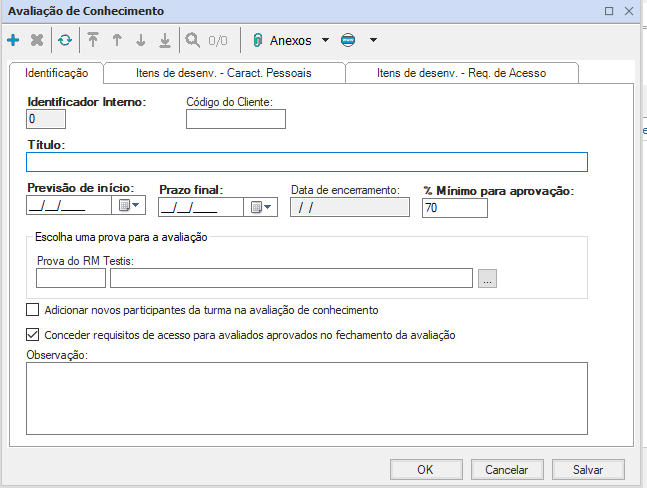Go to first record arrow icon
Viewport: 647px width, 488px height.
coord(93,41)
